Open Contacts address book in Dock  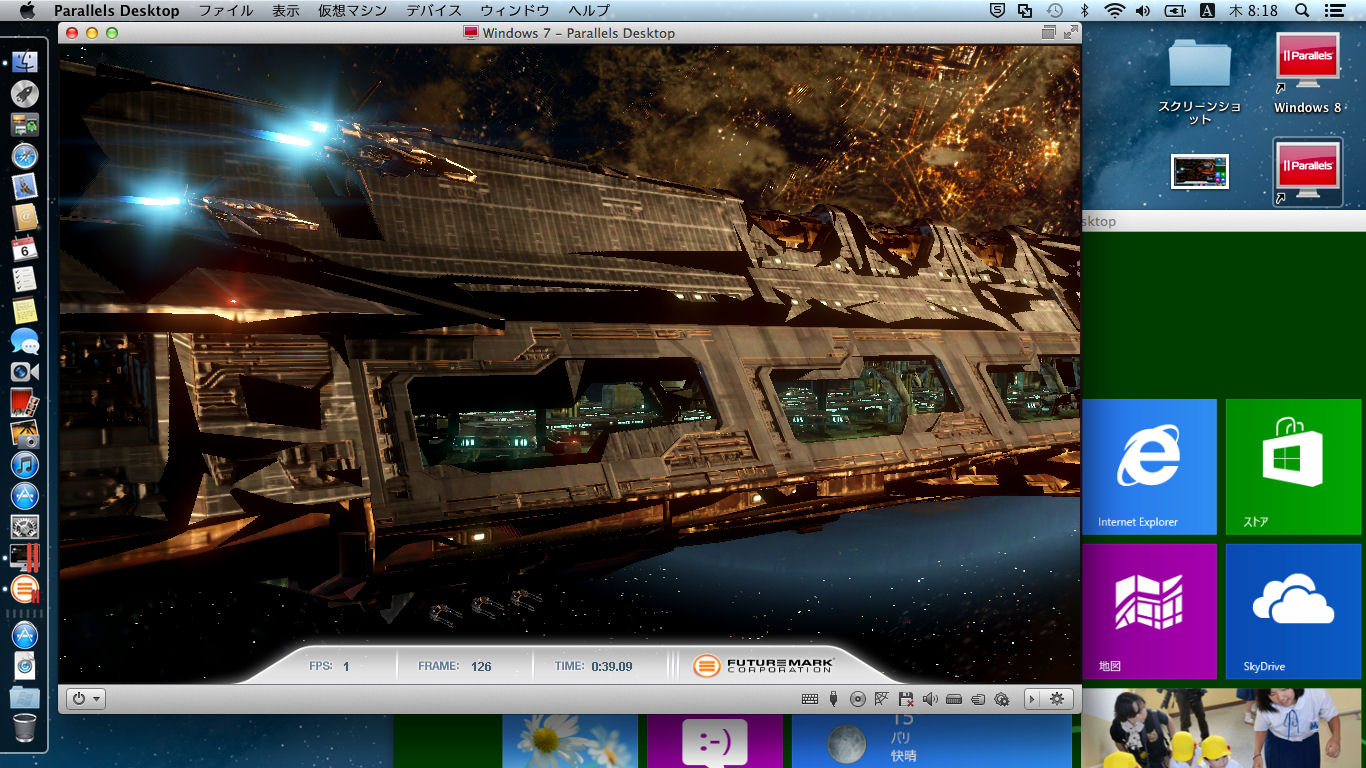point(24,217)
